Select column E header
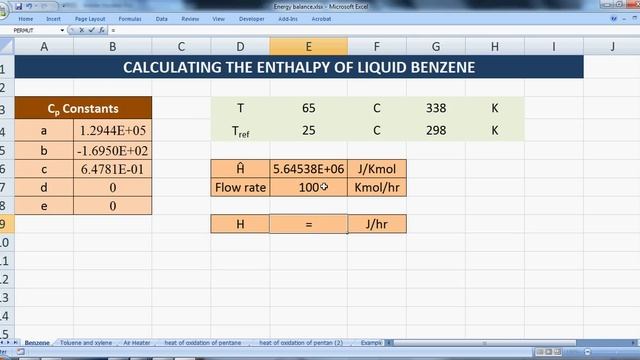640x360 pixels. (x=309, y=47)
